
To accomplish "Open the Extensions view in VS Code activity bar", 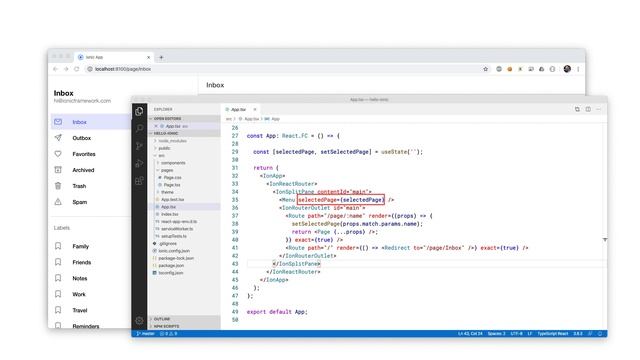I will [139, 180].
